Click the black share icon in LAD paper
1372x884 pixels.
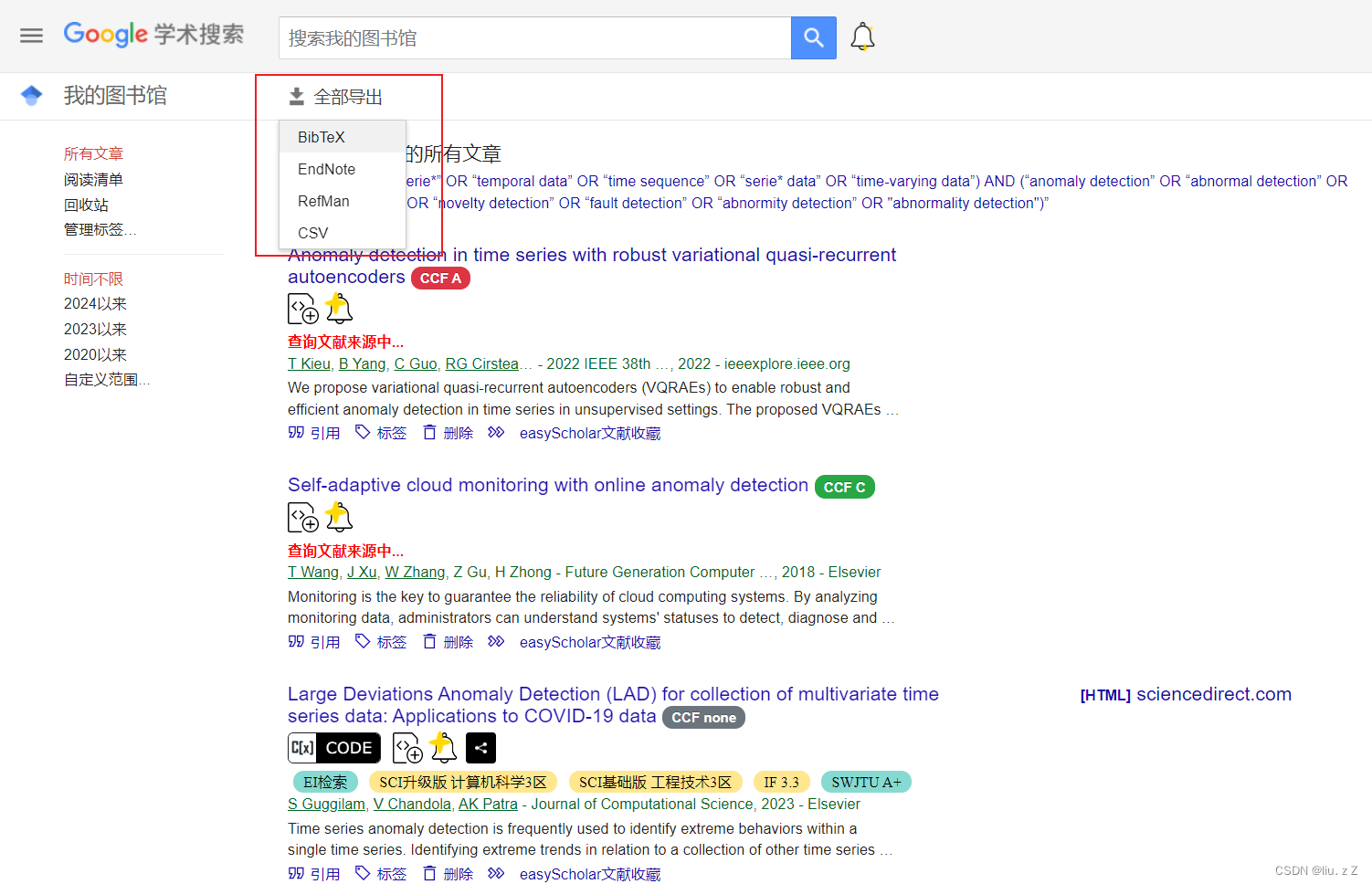[480, 748]
